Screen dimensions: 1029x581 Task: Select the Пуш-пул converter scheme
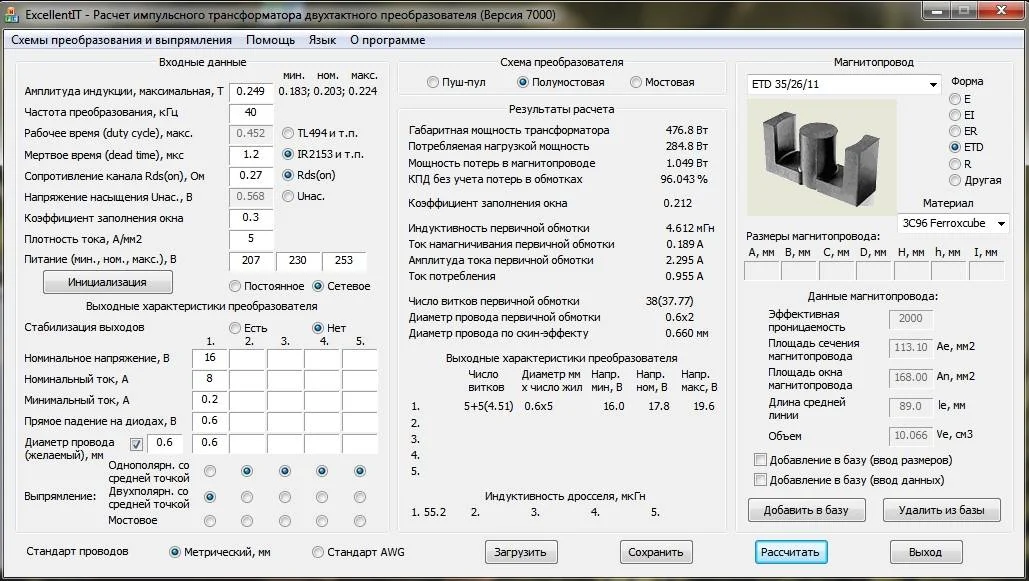(433, 82)
